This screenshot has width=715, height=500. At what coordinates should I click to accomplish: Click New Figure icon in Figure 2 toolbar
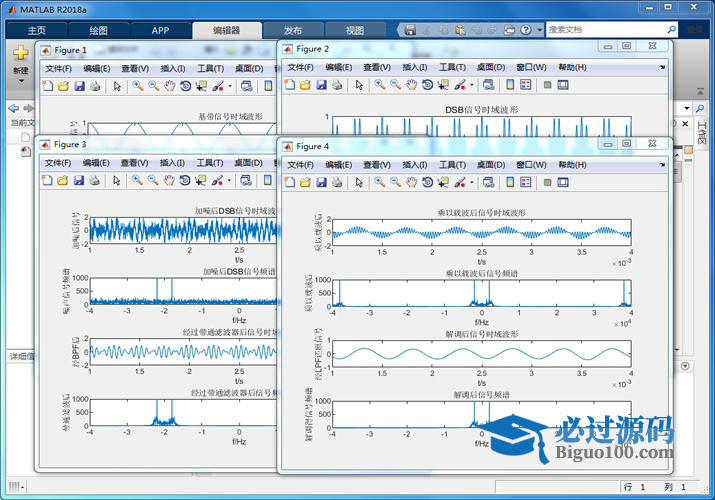point(290,85)
